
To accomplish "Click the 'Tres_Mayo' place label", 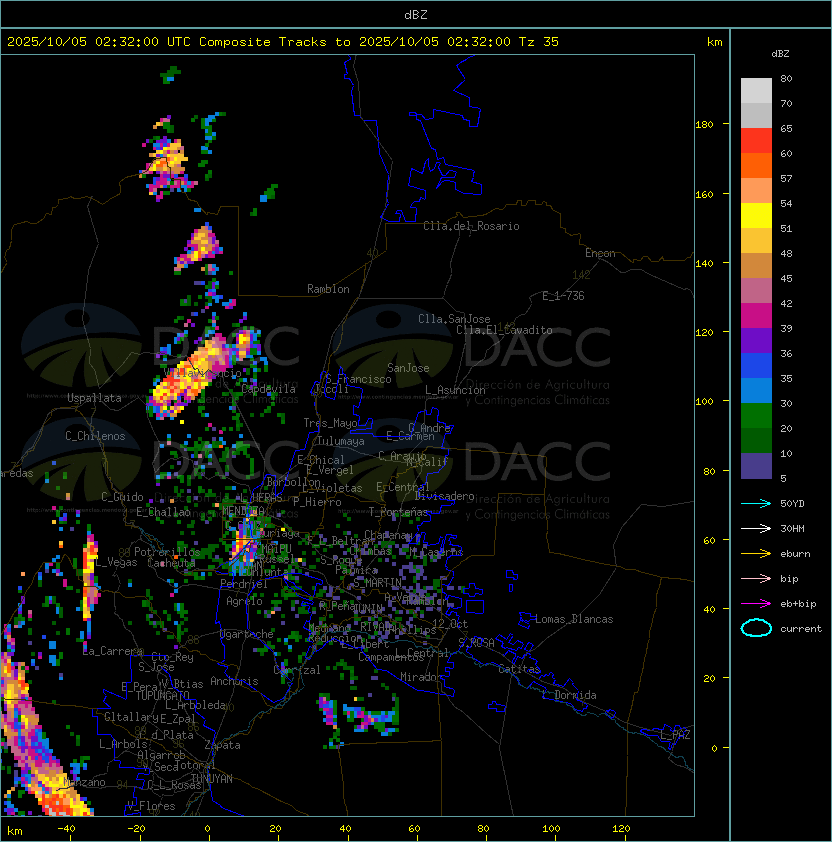I will [x=330, y=423].
